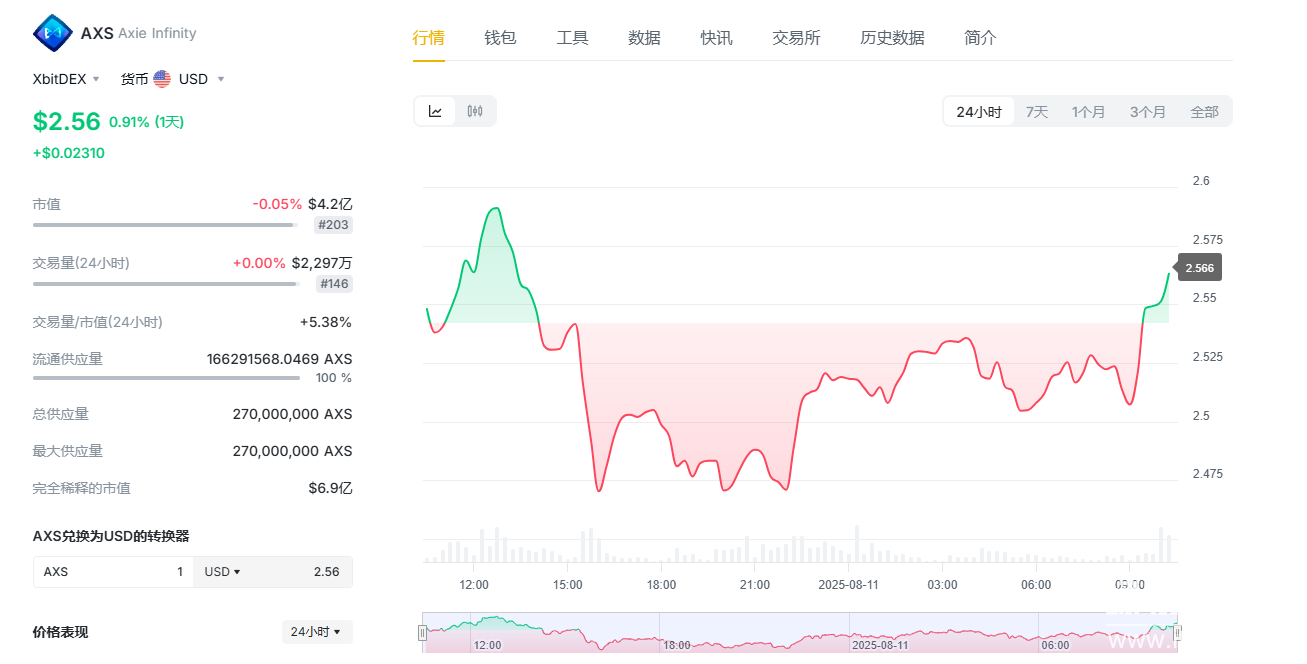Click the #203 market cap rank badge
The image size is (1307, 664).
(x=333, y=225)
